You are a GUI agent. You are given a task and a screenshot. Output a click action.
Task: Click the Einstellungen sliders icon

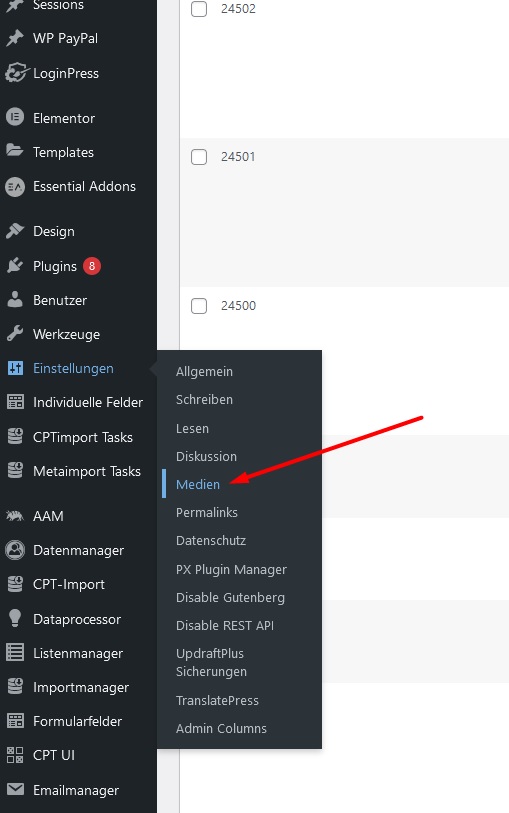pyautogui.click(x=15, y=368)
